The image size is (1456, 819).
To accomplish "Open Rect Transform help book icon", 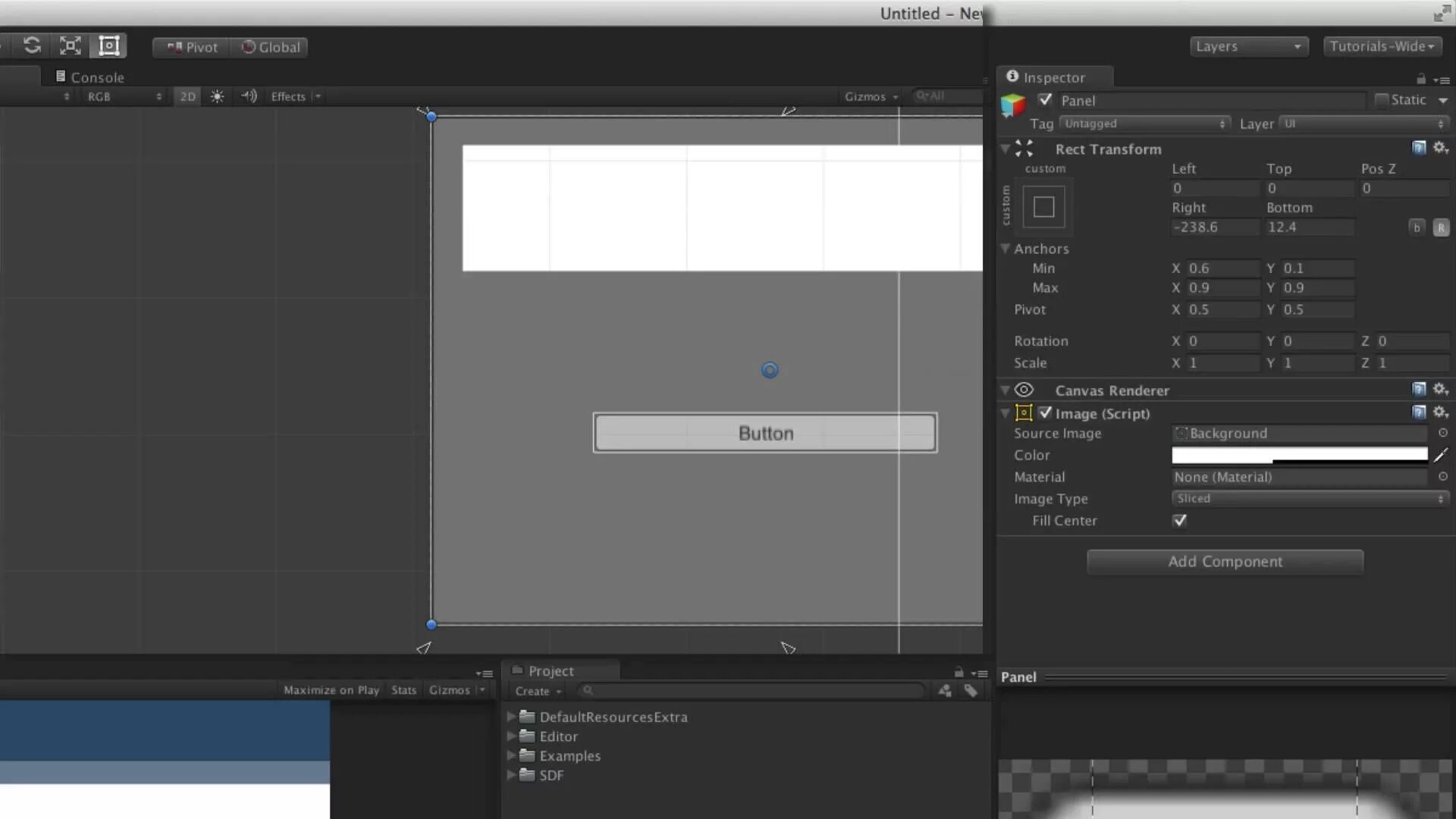I will click(1419, 148).
